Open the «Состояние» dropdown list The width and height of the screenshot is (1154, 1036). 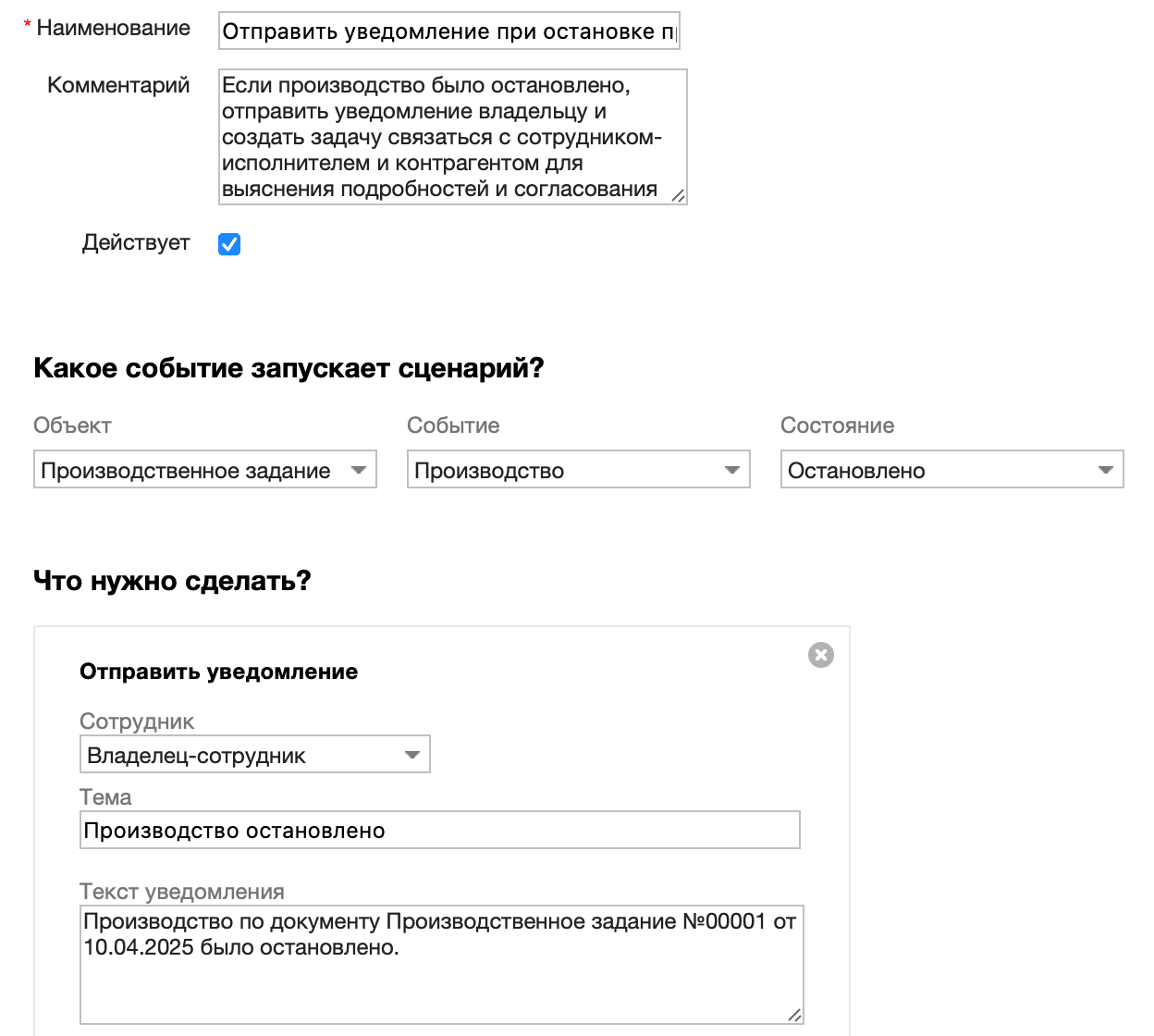952,470
